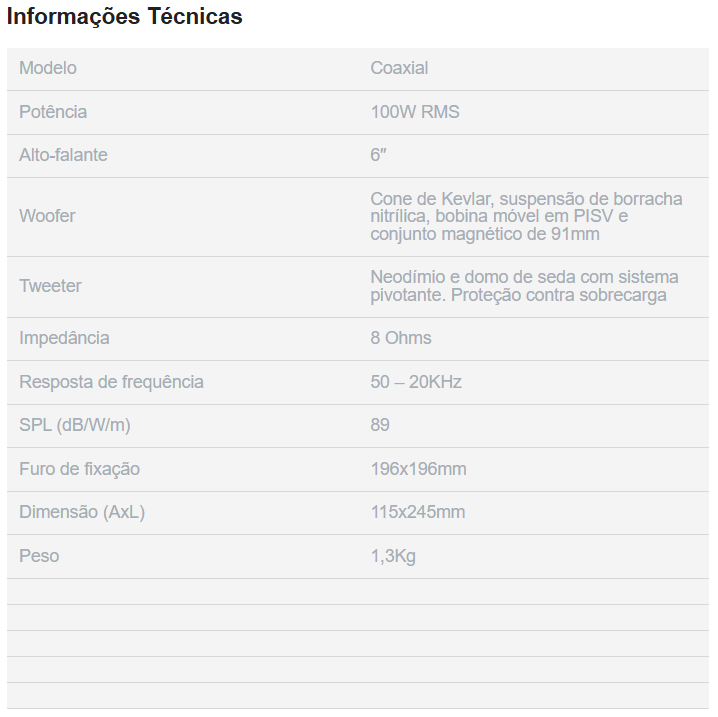Screen dimensions: 718x717
Task: Click the 8 Ohms value
Action: (x=401, y=338)
